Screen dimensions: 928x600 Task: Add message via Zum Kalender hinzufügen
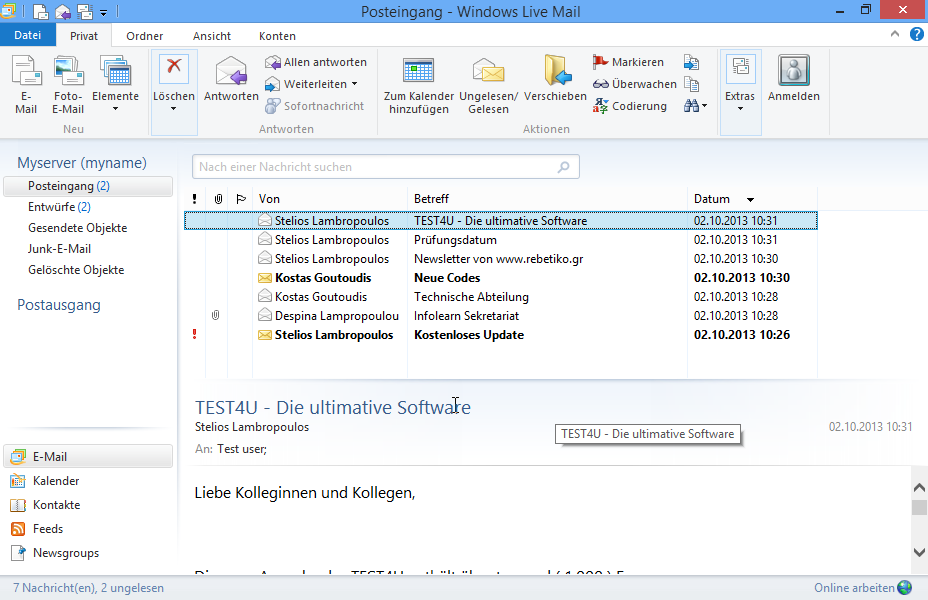pyautogui.click(x=418, y=85)
